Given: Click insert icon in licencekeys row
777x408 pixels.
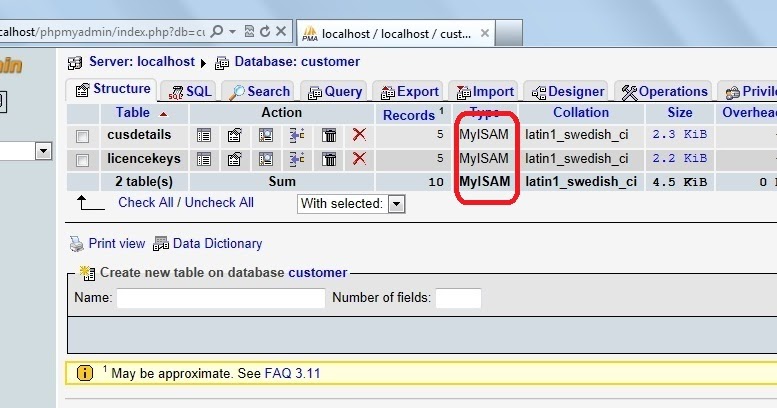Looking at the screenshot, I should coord(297,159).
